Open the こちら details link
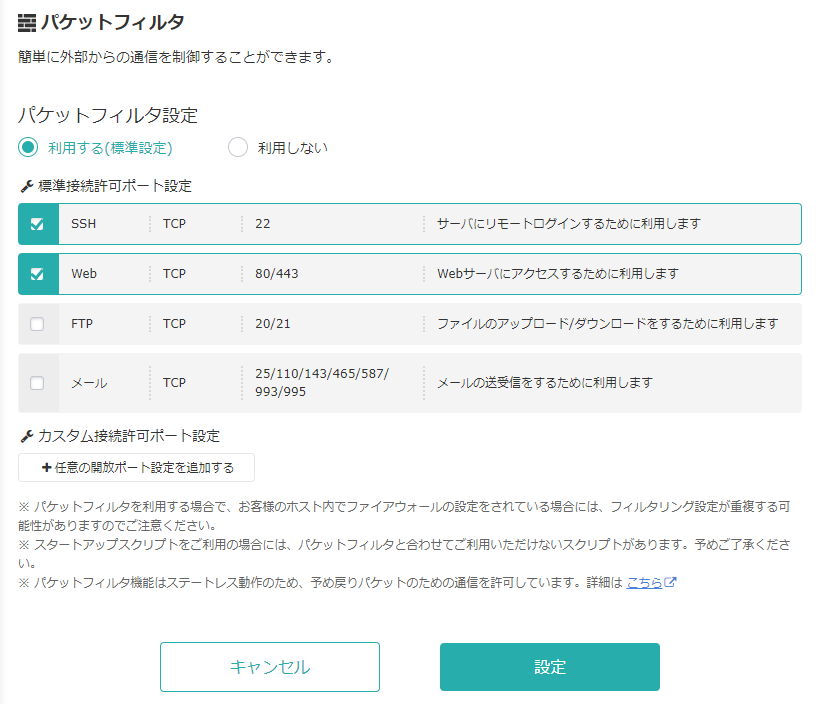821x704 pixels. (x=645, y=582)
